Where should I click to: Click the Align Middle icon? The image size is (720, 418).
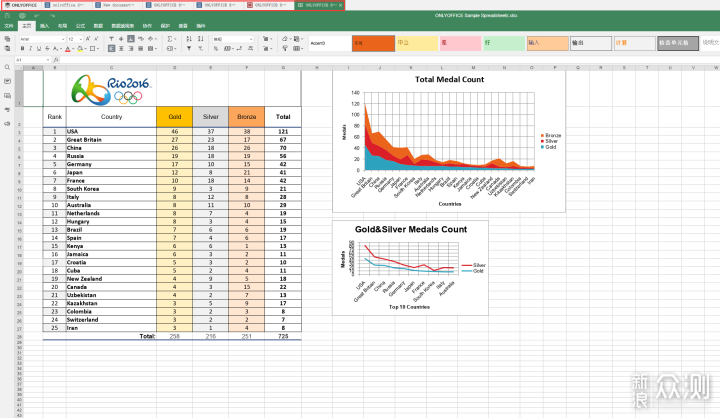[121, 39]
